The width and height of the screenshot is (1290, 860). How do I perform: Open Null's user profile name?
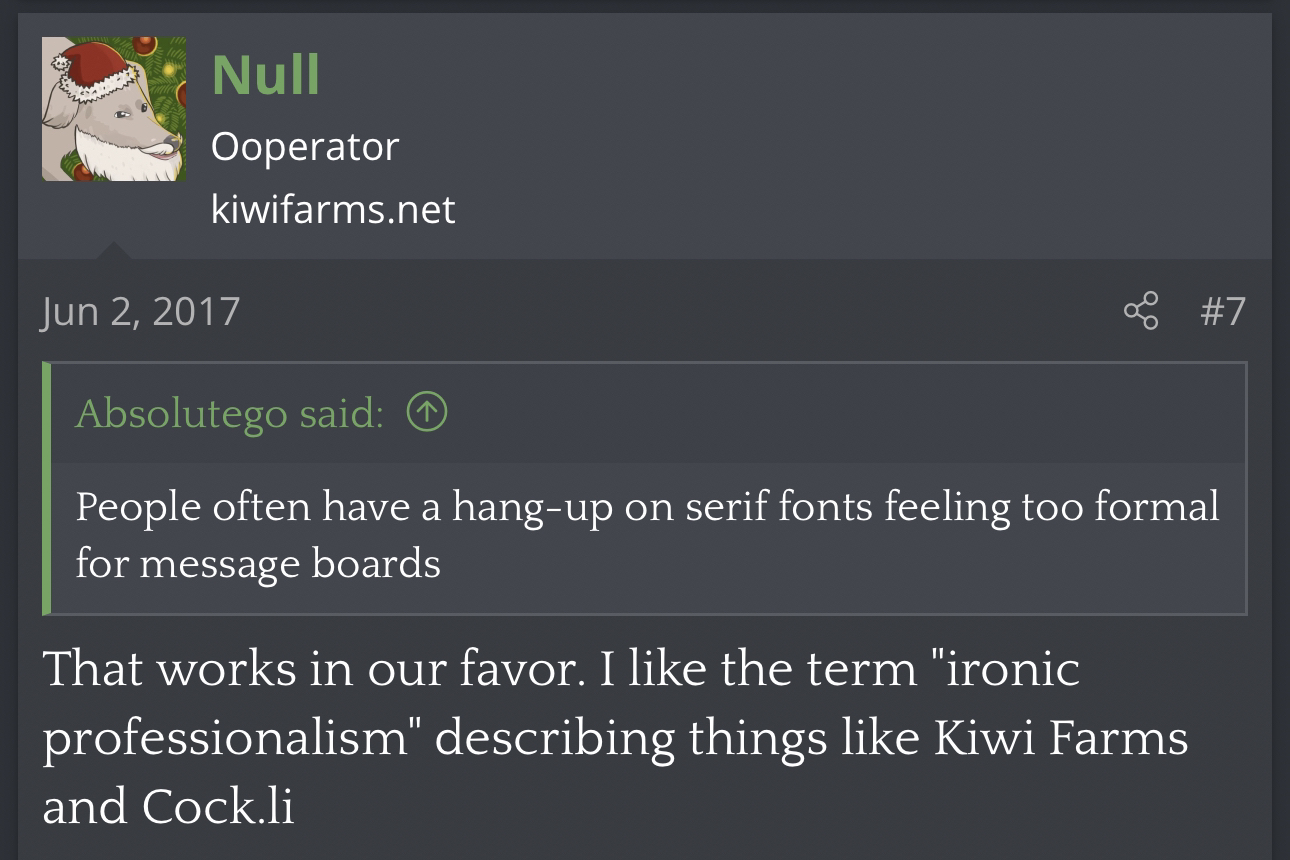pos(266,75)
